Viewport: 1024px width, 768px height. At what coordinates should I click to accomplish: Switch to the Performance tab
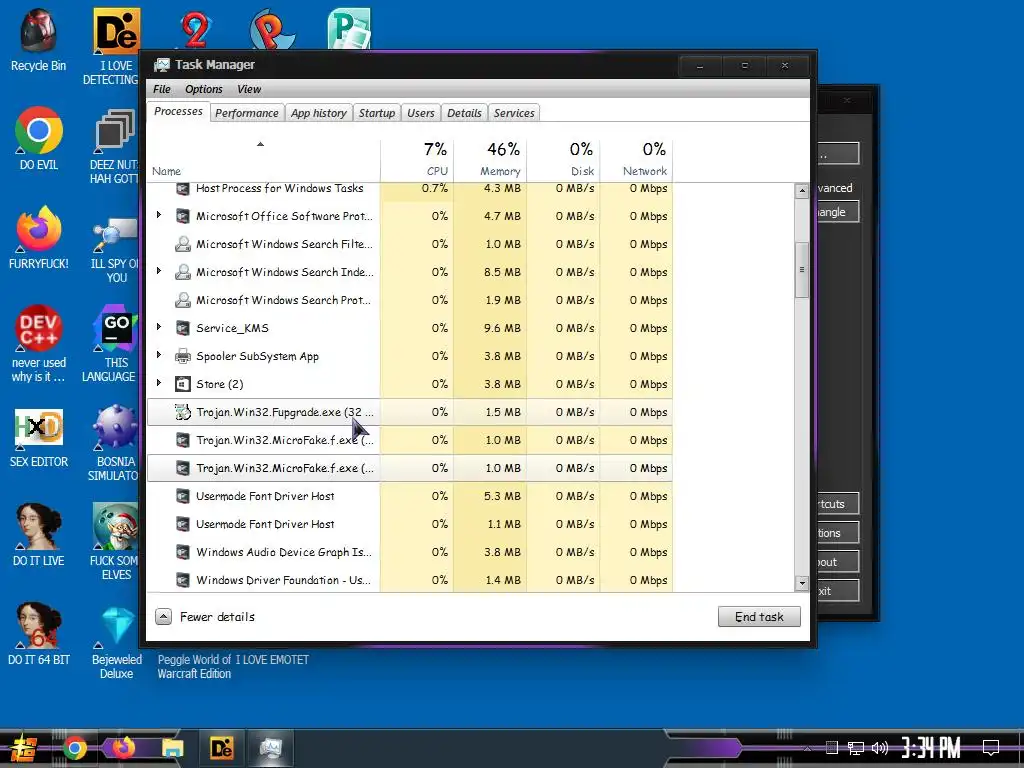247,113
